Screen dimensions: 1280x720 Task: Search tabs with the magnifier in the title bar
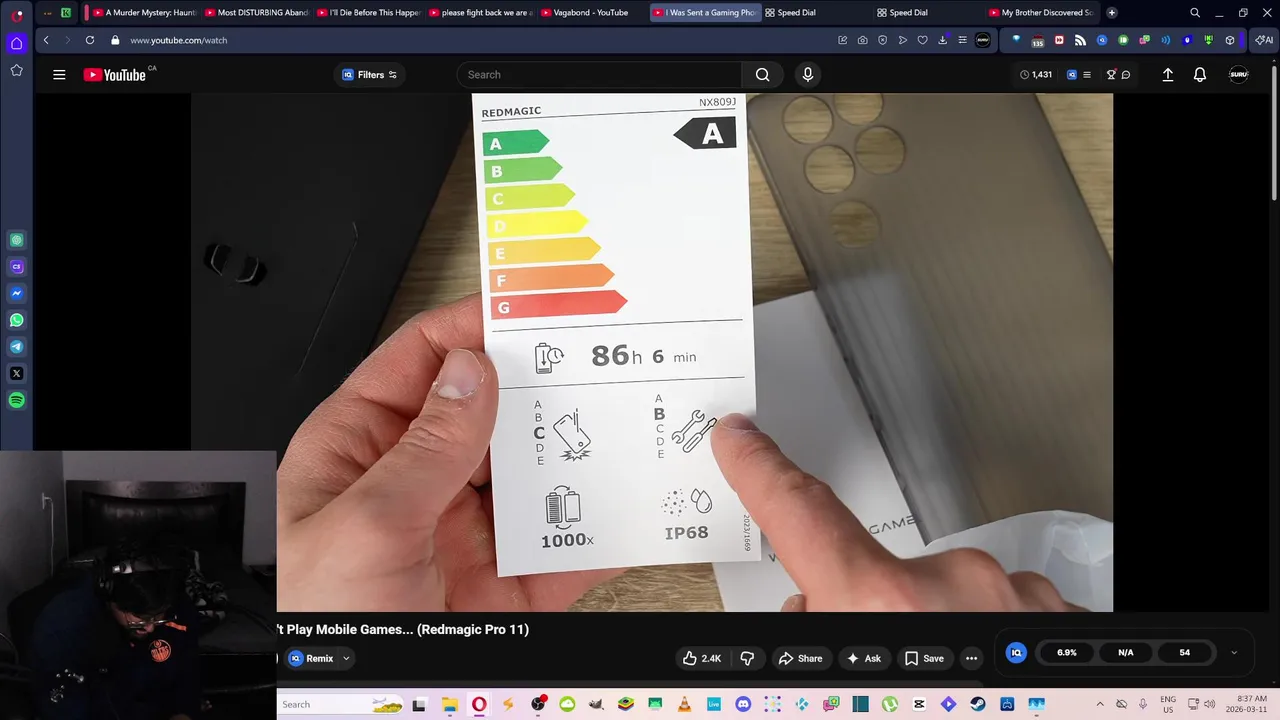point(1195,13)
